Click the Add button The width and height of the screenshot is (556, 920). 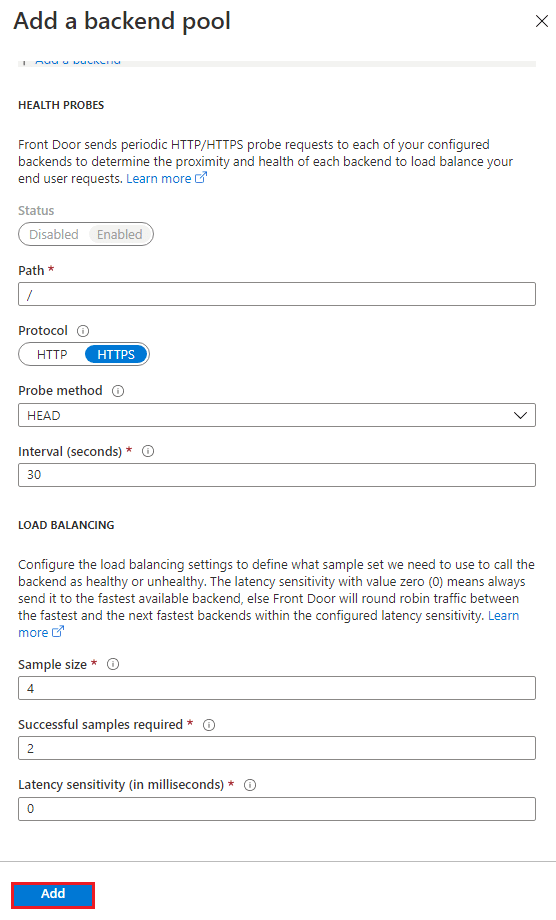pos(53,894)
